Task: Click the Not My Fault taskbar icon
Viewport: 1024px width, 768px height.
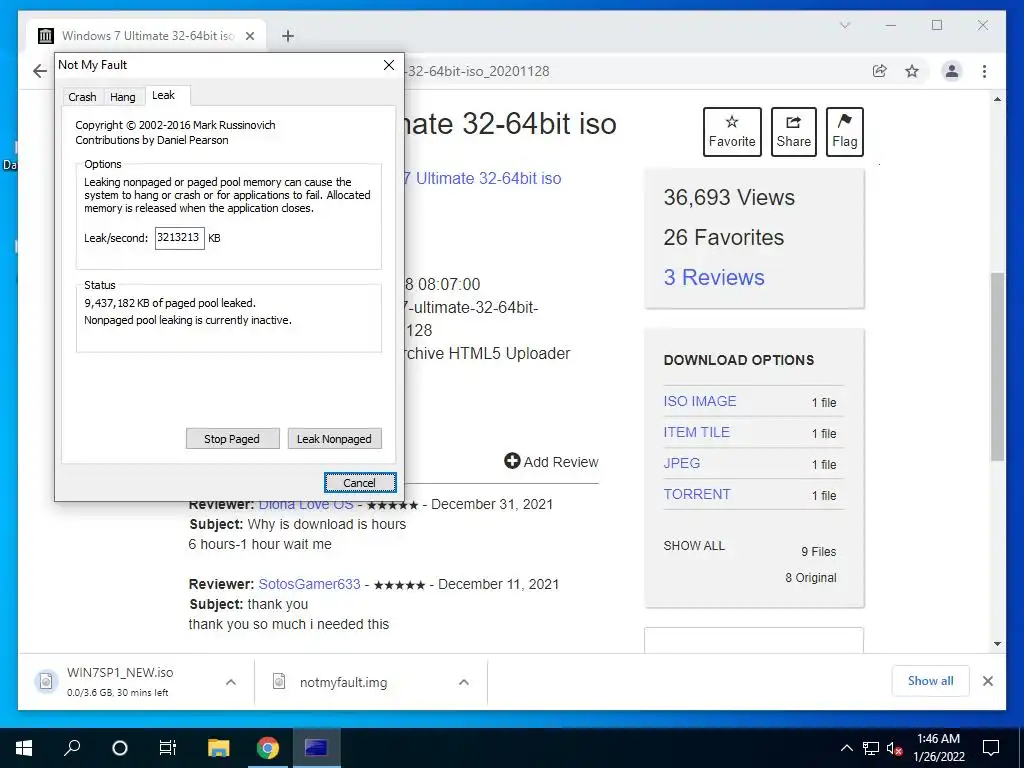Action: point(316,748)
